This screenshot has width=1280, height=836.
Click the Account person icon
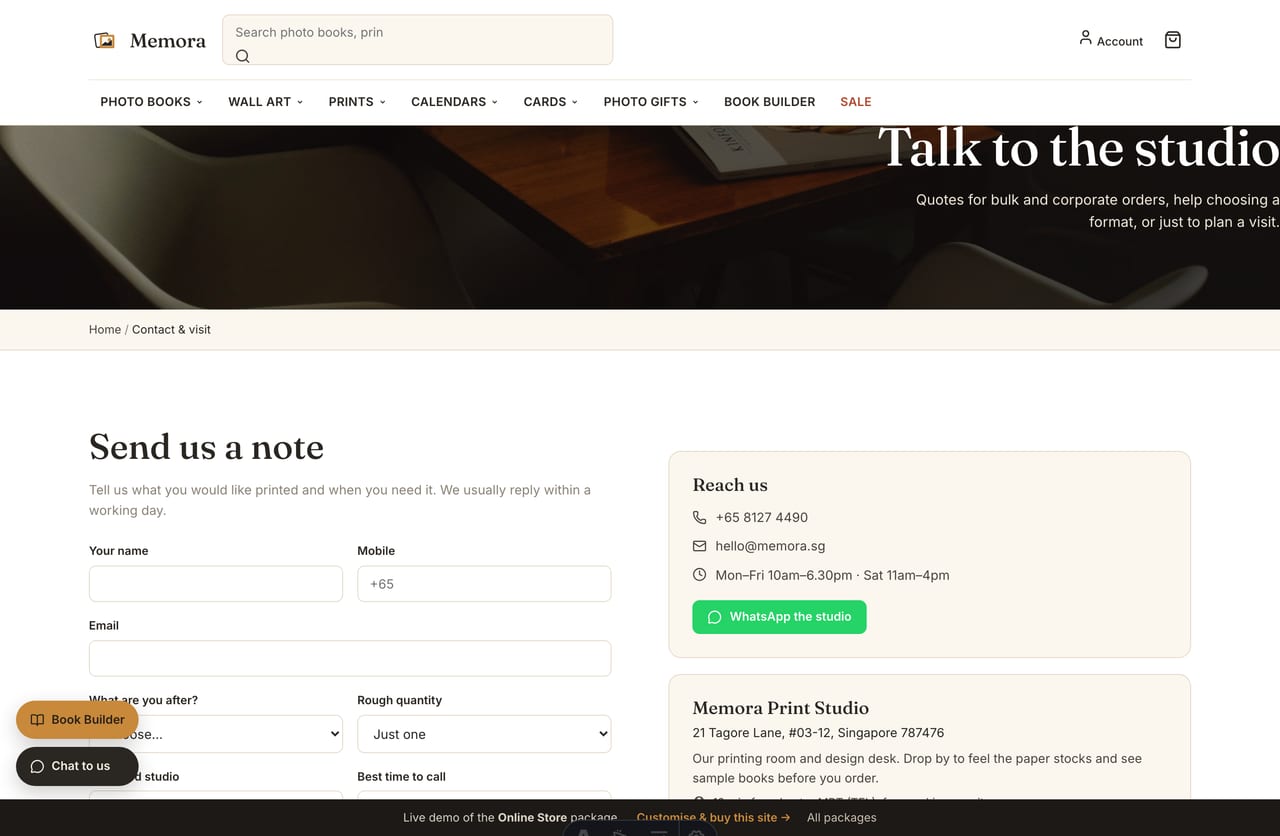click(1085, 38)
